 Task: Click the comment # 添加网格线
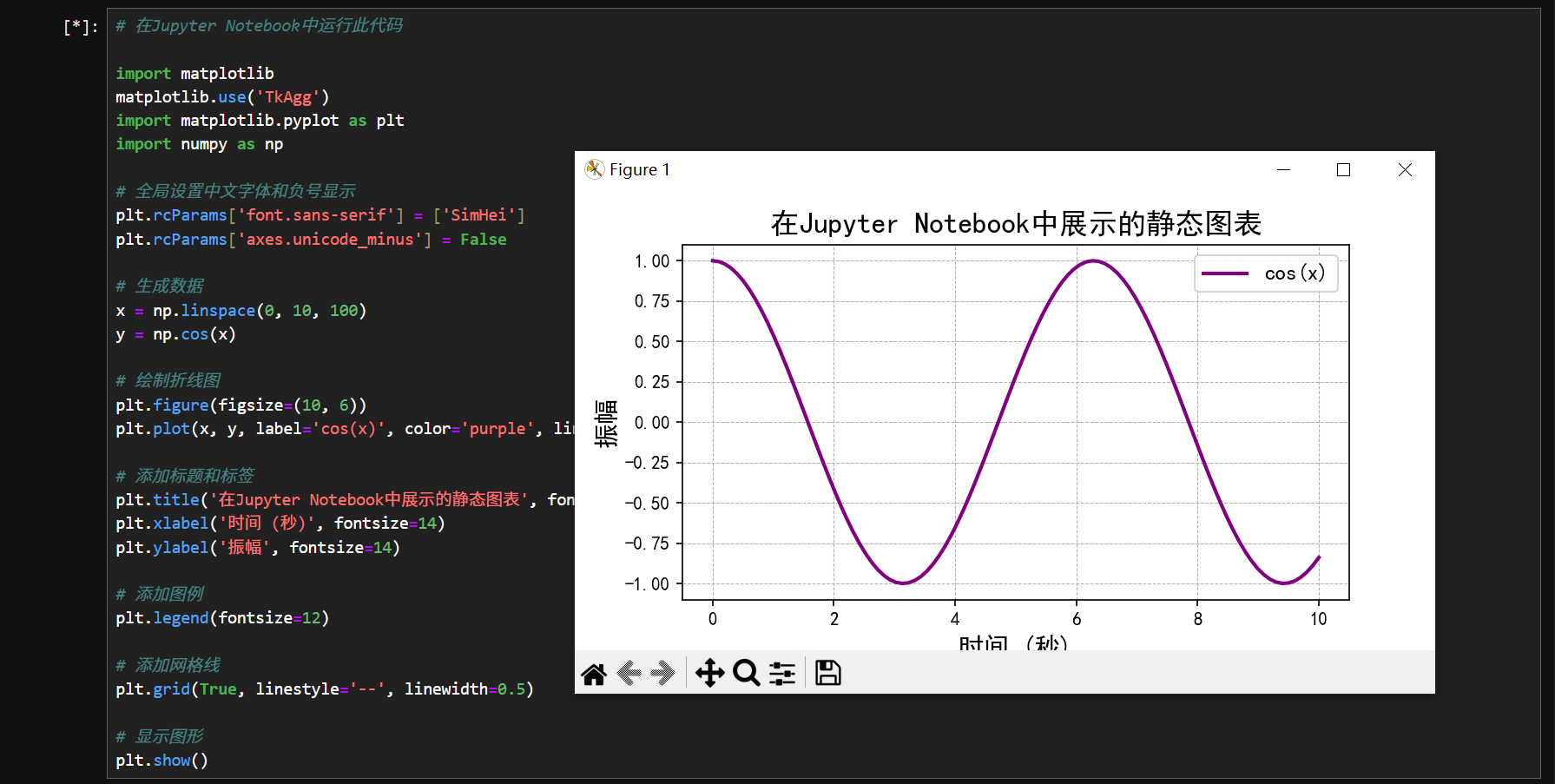tap(168, 666)
